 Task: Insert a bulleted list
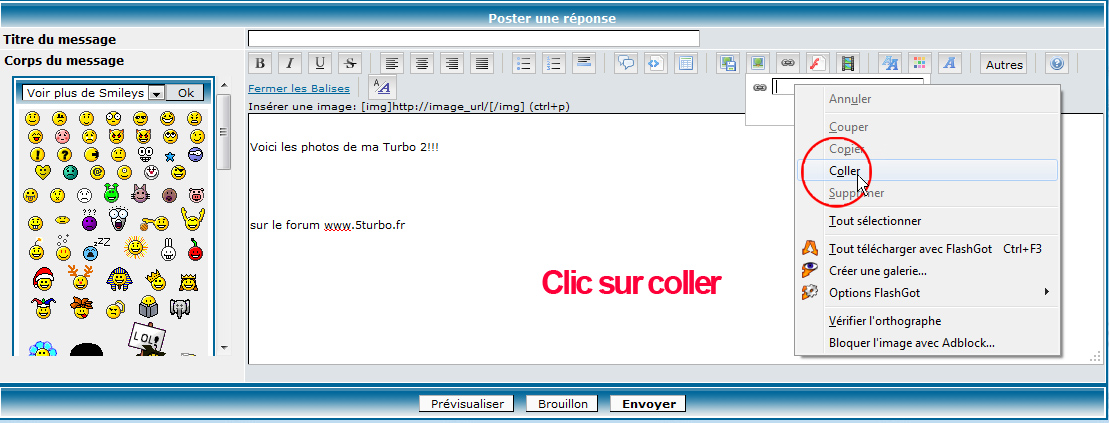click(x=524, y=63)
